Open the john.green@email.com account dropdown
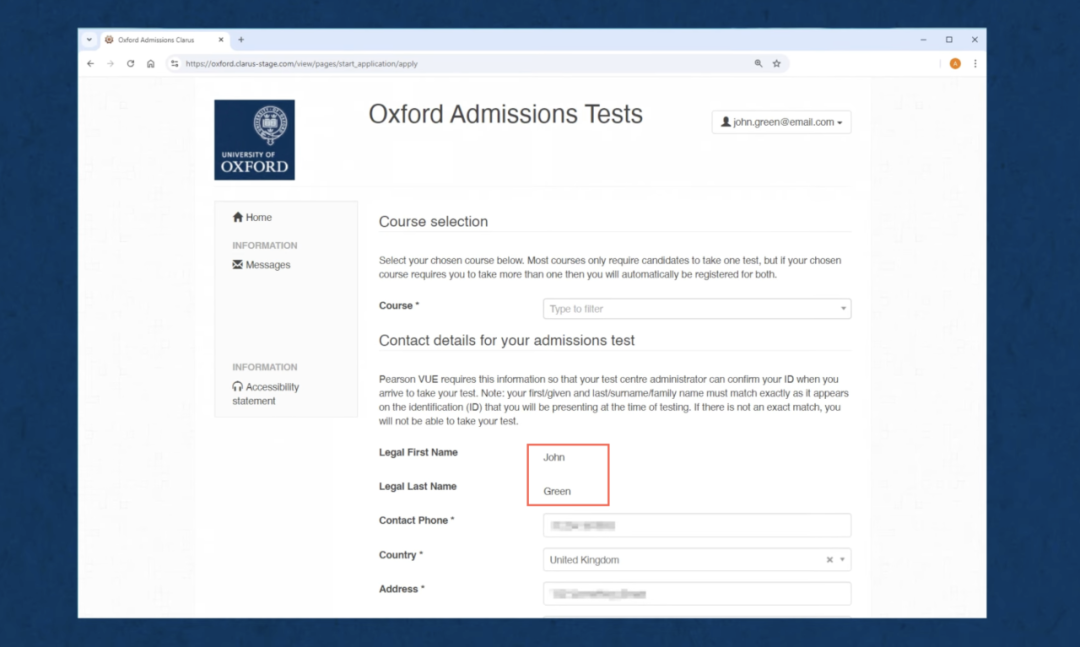1080x647 pixels. (x=781, y=122)
